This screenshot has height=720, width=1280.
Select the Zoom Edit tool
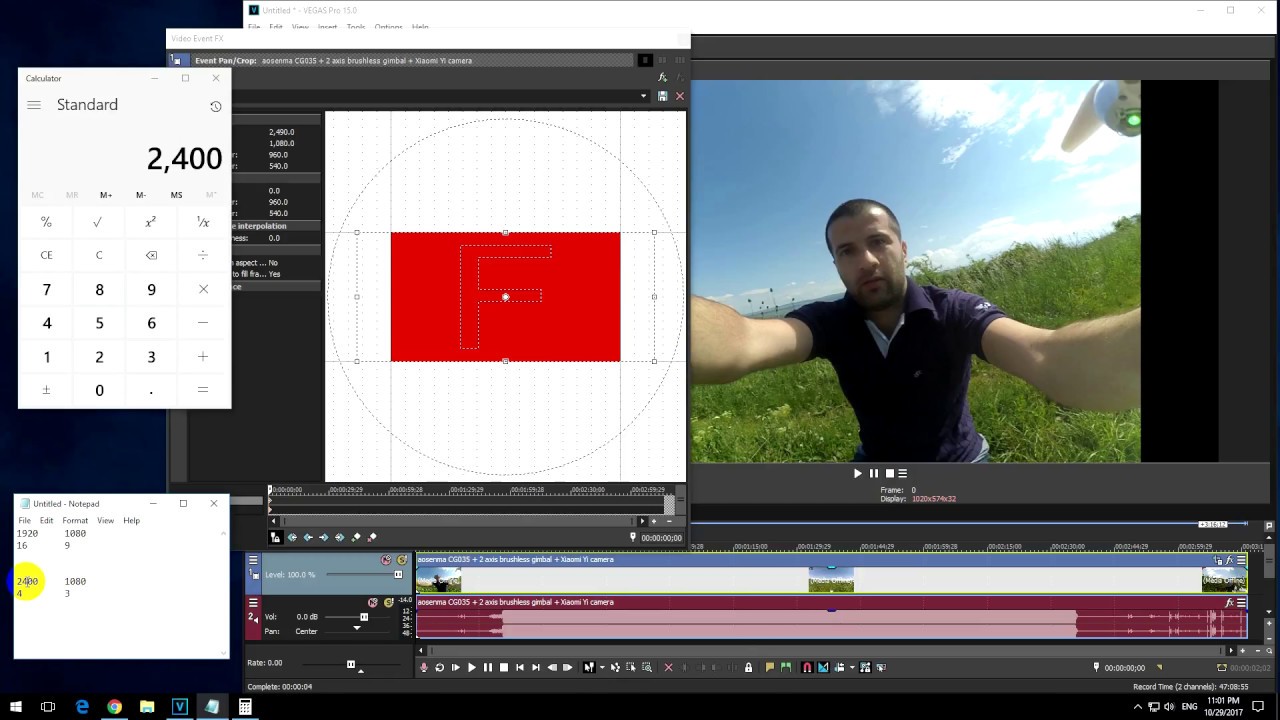646,667
